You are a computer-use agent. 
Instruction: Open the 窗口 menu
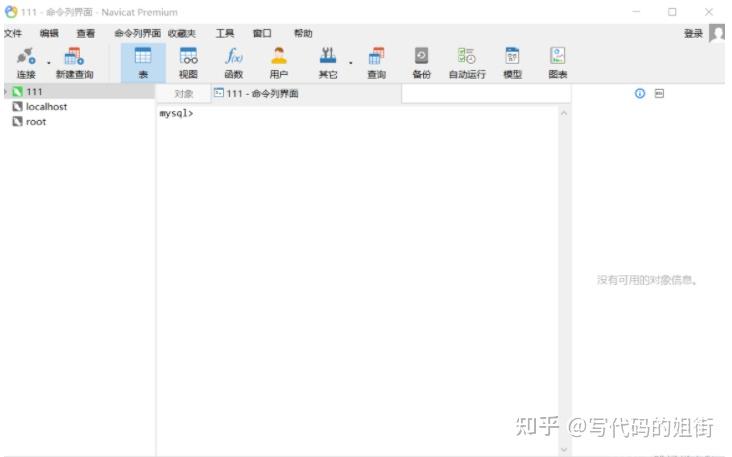click(x=262, y=33)
